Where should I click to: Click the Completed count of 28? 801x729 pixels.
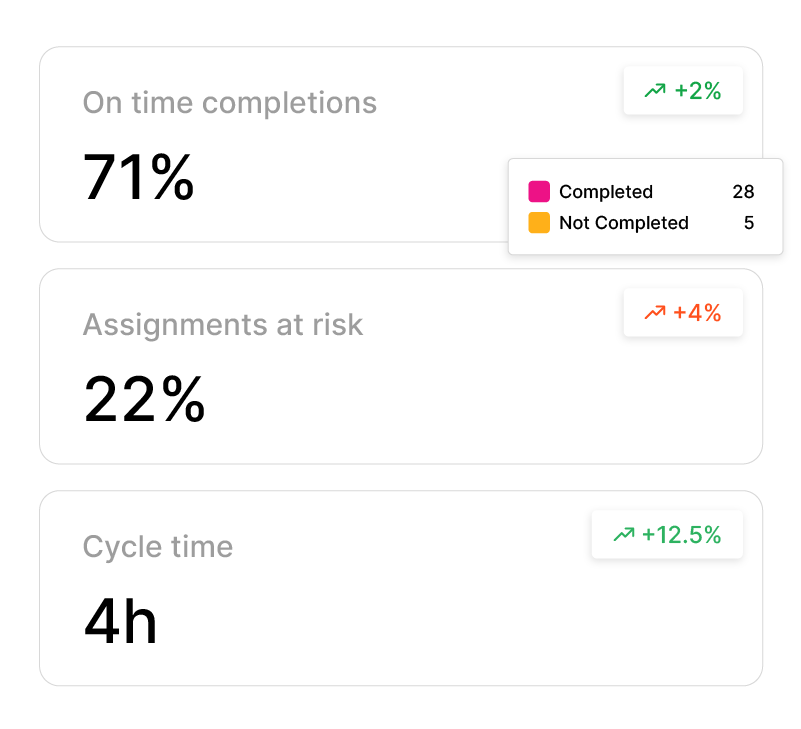743,192
